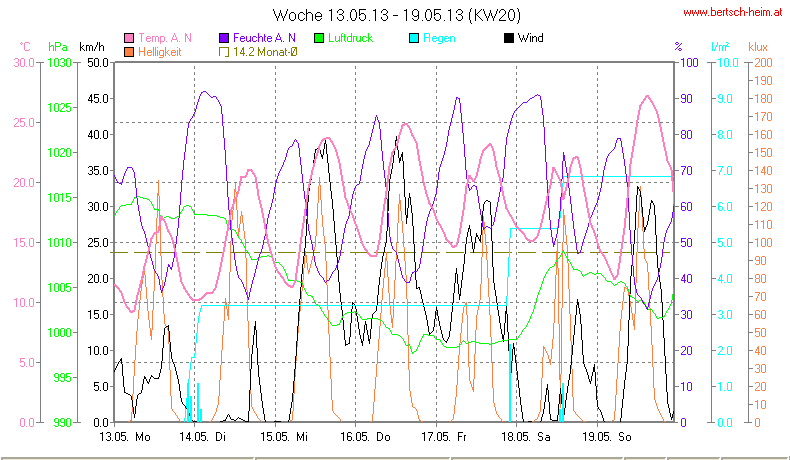Screen dimensions: 790x460
Task: Click the 1000 pressure axis value
Action: (59, 333)
